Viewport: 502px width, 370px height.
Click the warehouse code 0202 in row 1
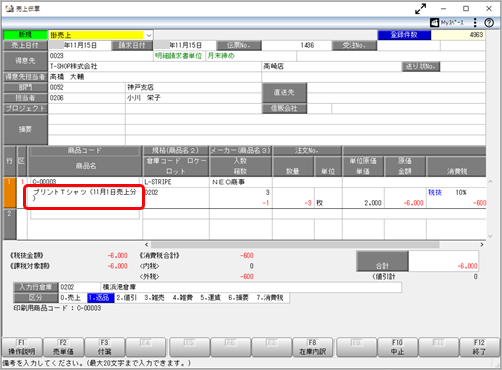152,192
